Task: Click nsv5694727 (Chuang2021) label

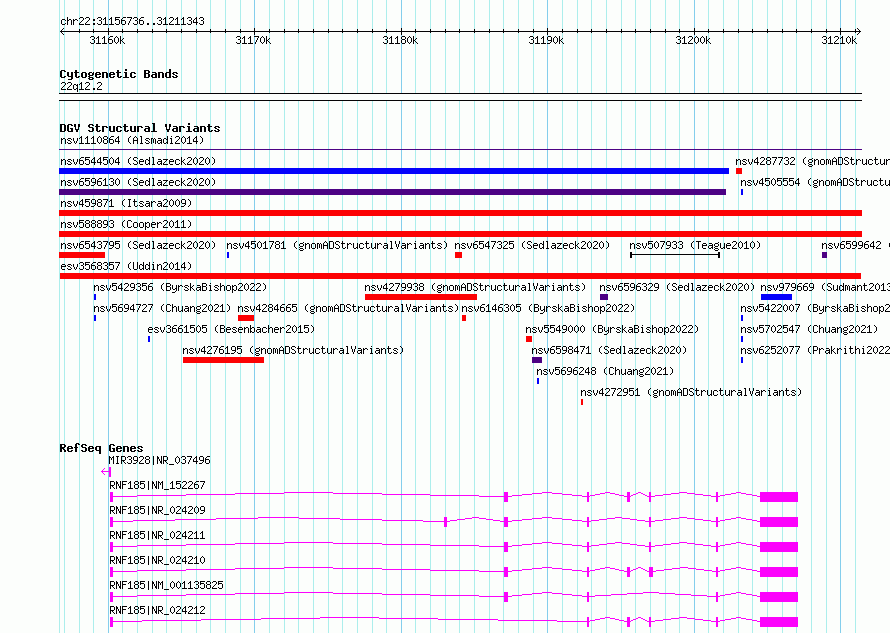Action: (x=162, y=308)
